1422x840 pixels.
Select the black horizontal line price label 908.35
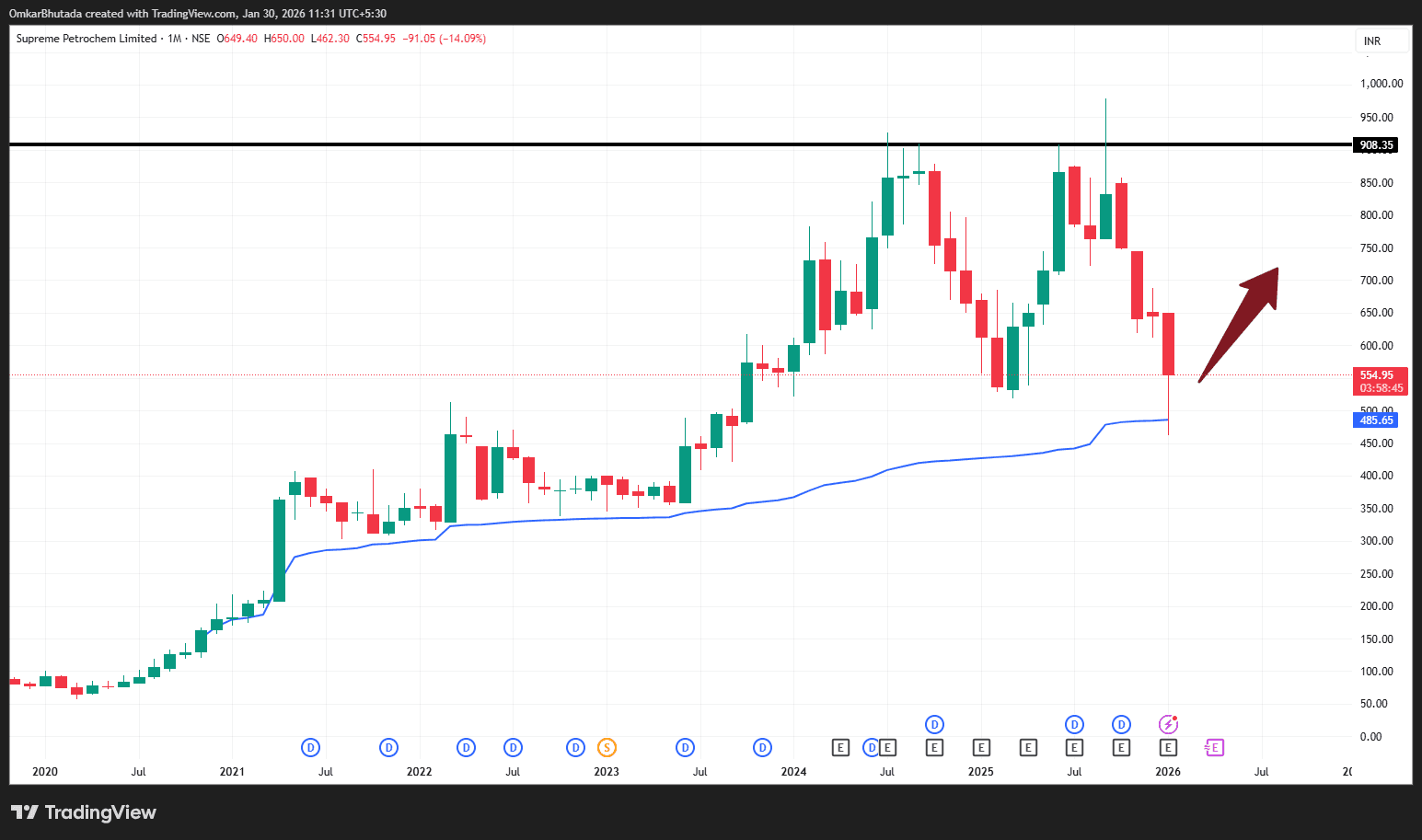(x=1376, y=145)
